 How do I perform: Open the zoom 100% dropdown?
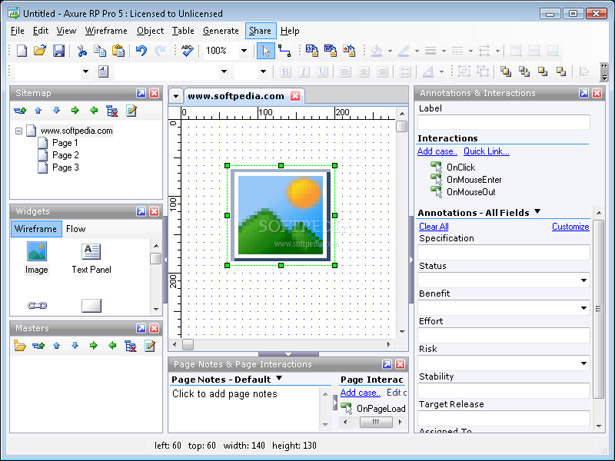tap(244, 51)
